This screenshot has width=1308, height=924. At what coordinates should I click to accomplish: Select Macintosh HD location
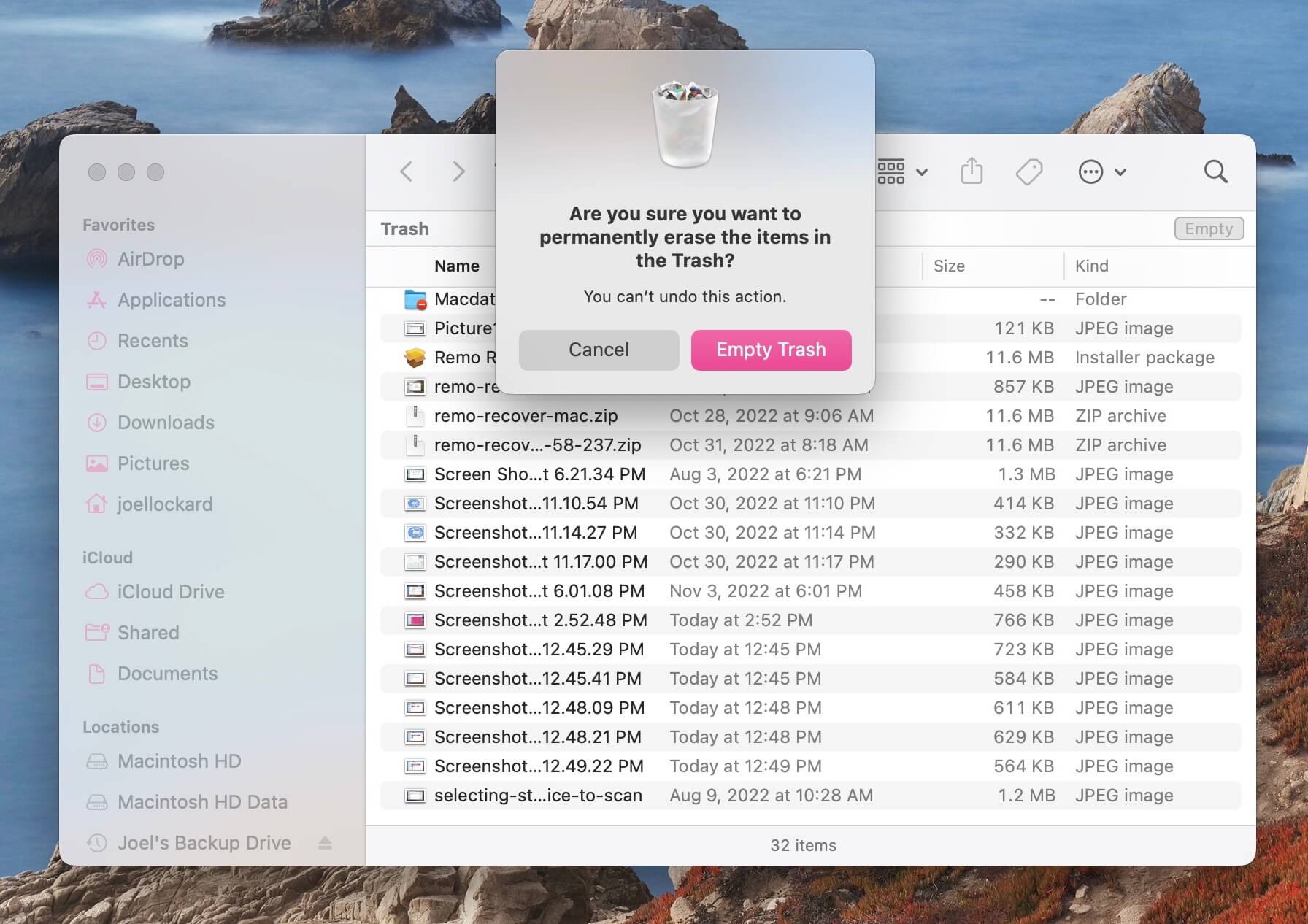tap(179, 761)
